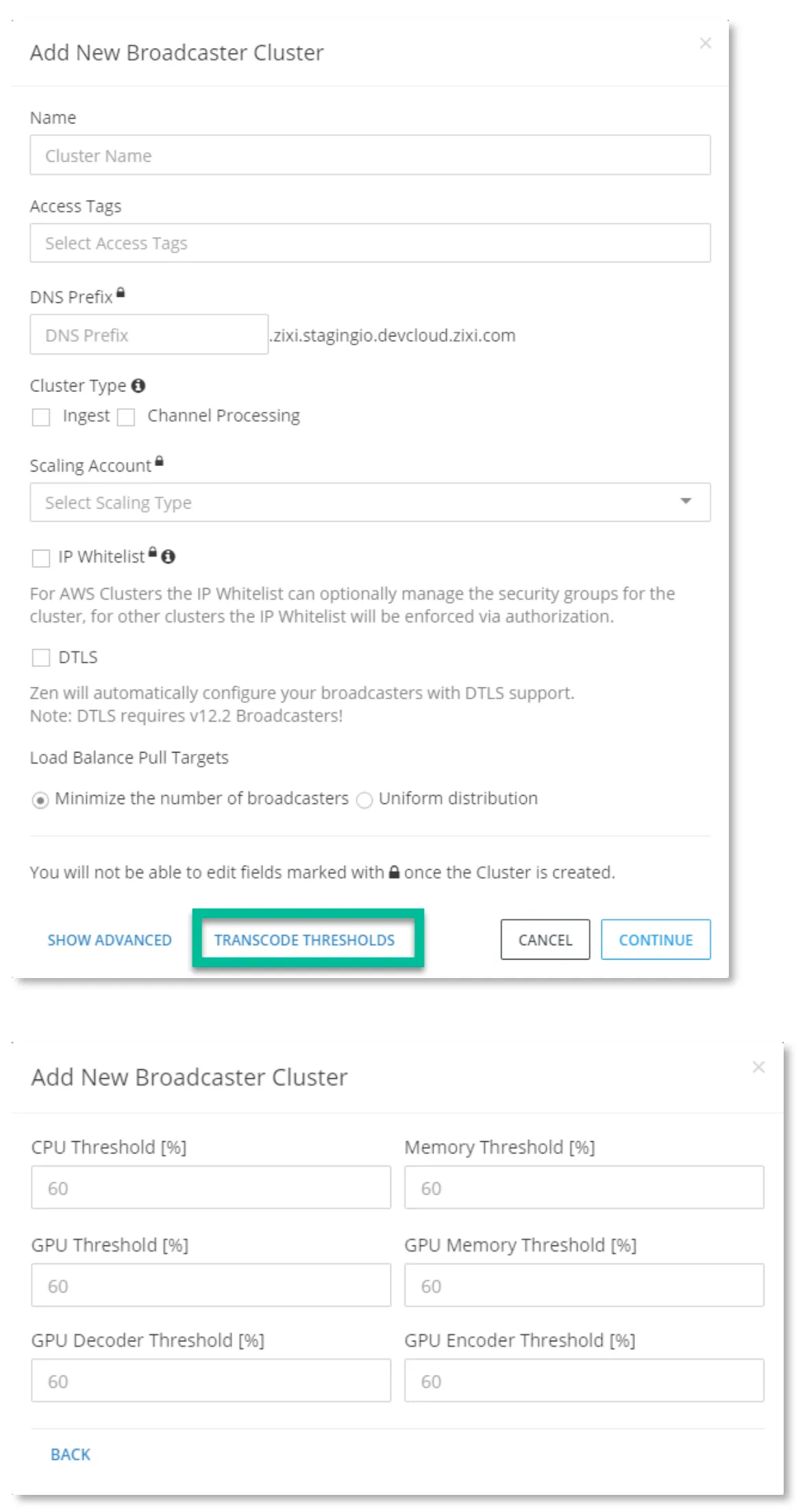The width and height of the screenshot is (796, 1512).
Task: Open the Select Access Tags field
Action: pyautogui.click(x=370, y=243)
